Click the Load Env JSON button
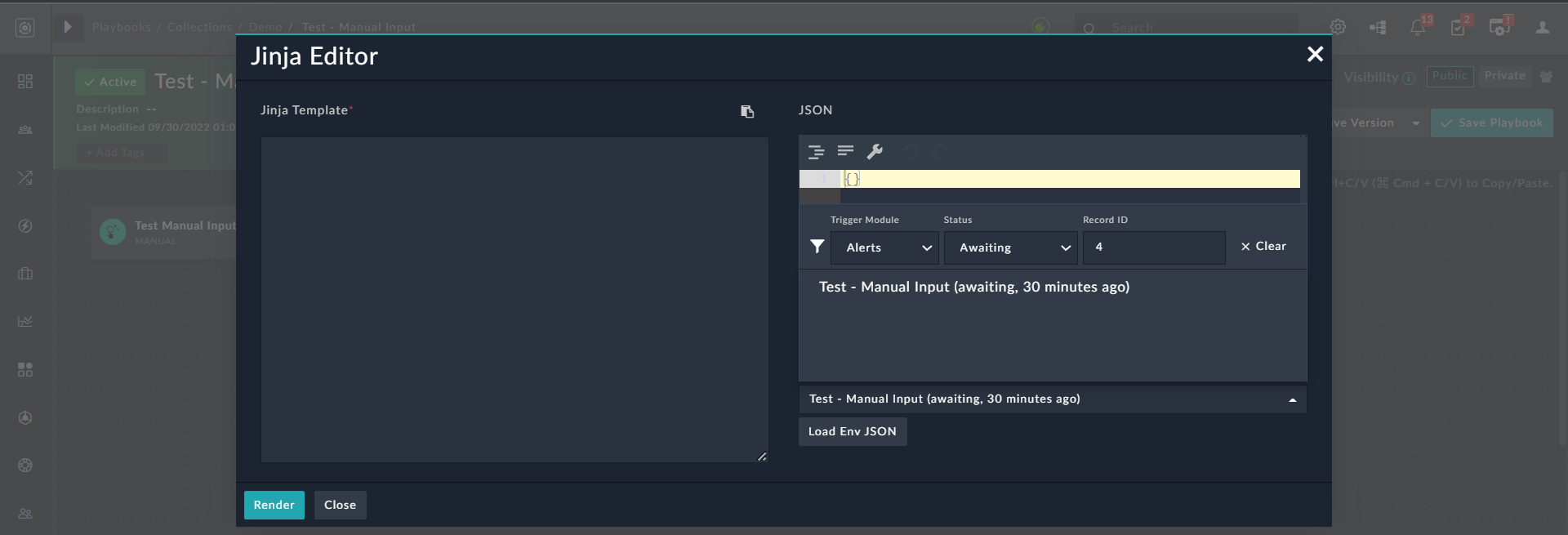The height and width of the screenshot is (535, 1568). pos(853,431)
